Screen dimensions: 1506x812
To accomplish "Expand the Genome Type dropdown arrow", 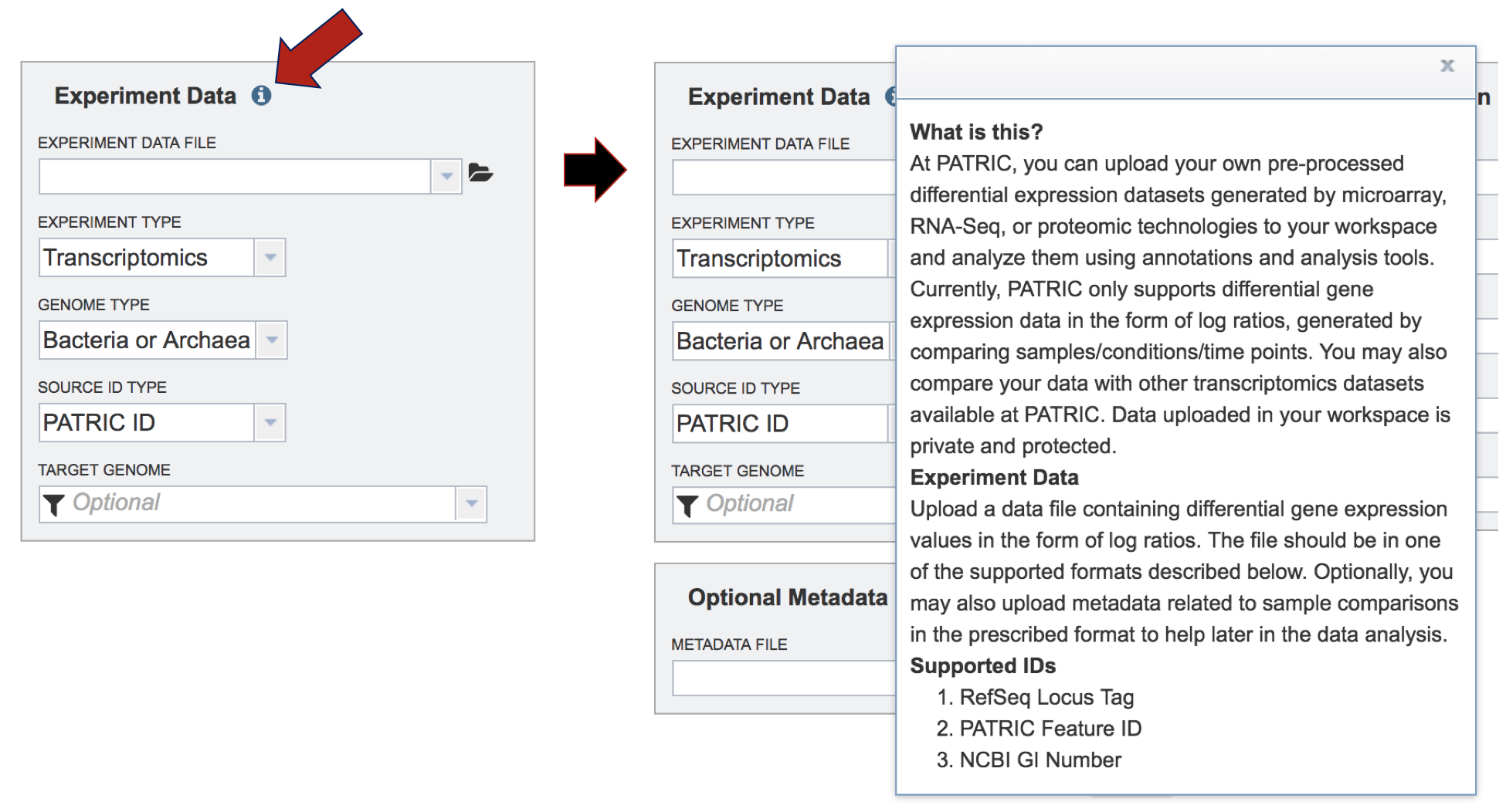I will pyautogui.click(x=272, y=340).
